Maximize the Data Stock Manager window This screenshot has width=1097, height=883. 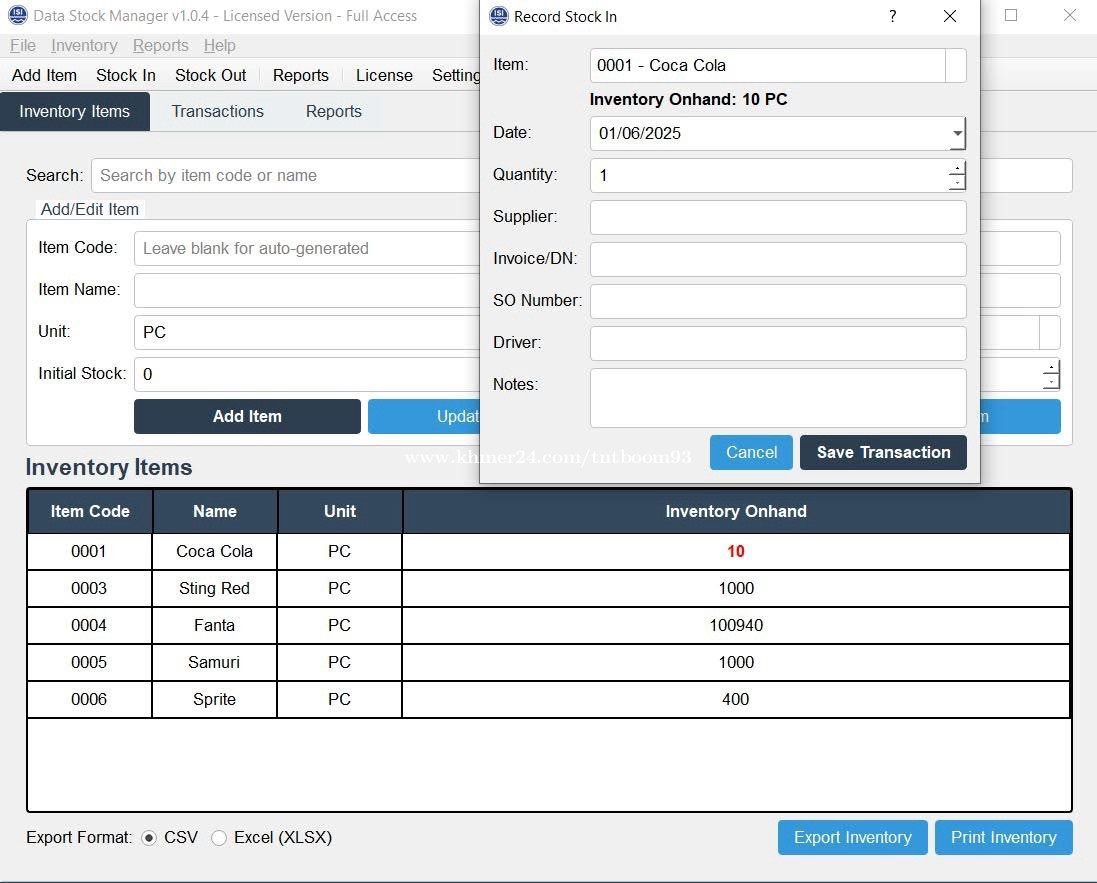pos(1011,15)
